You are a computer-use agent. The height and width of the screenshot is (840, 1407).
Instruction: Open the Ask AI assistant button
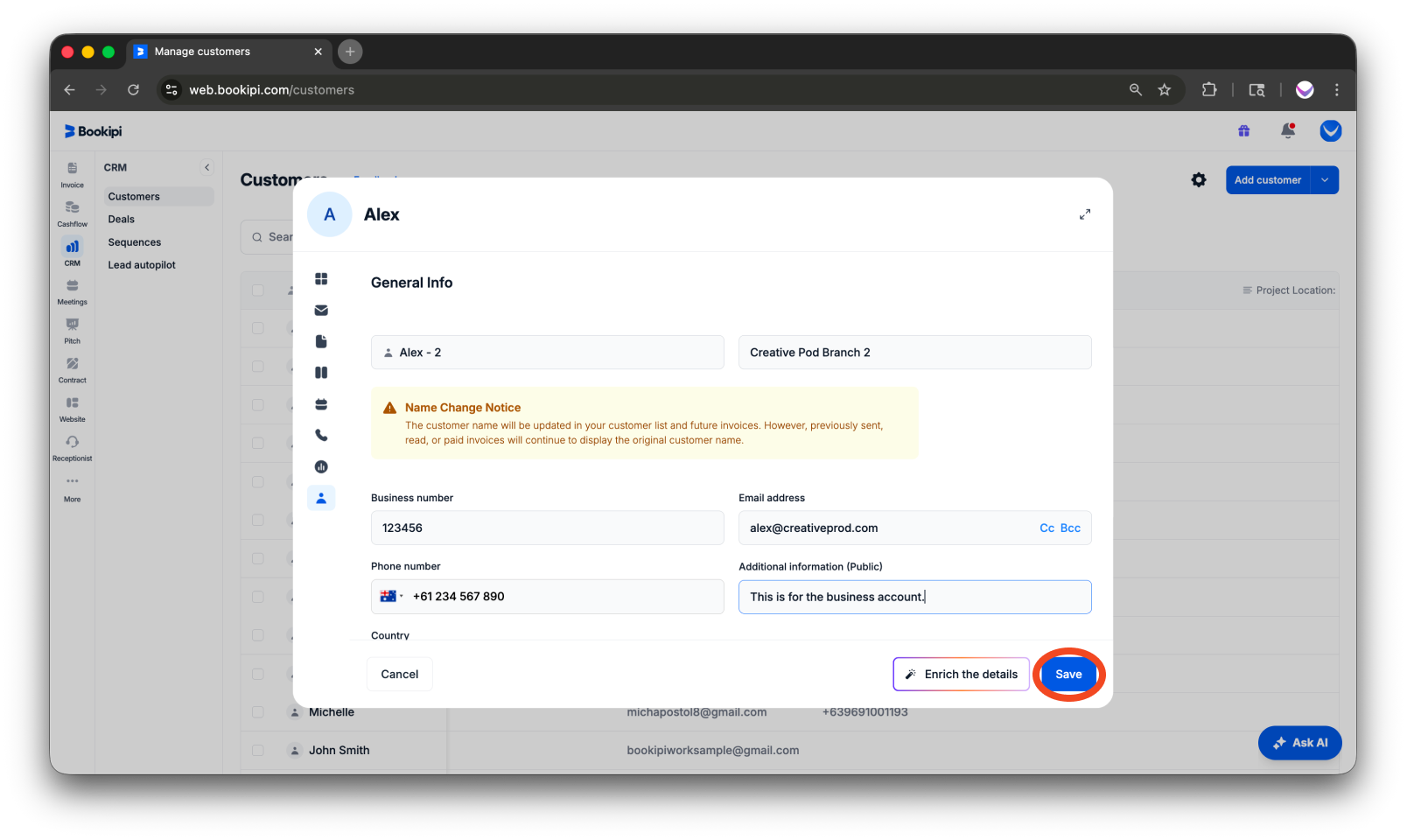pos(1299,742)
